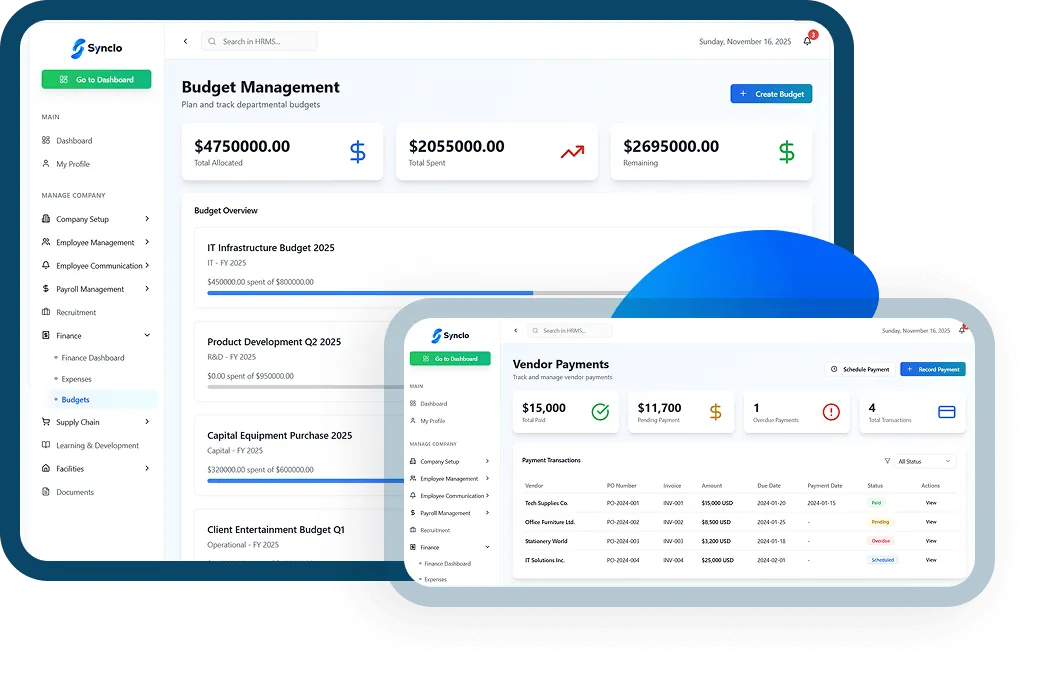
Task: Click the red overdue alert icon
Action: (831, 412)
